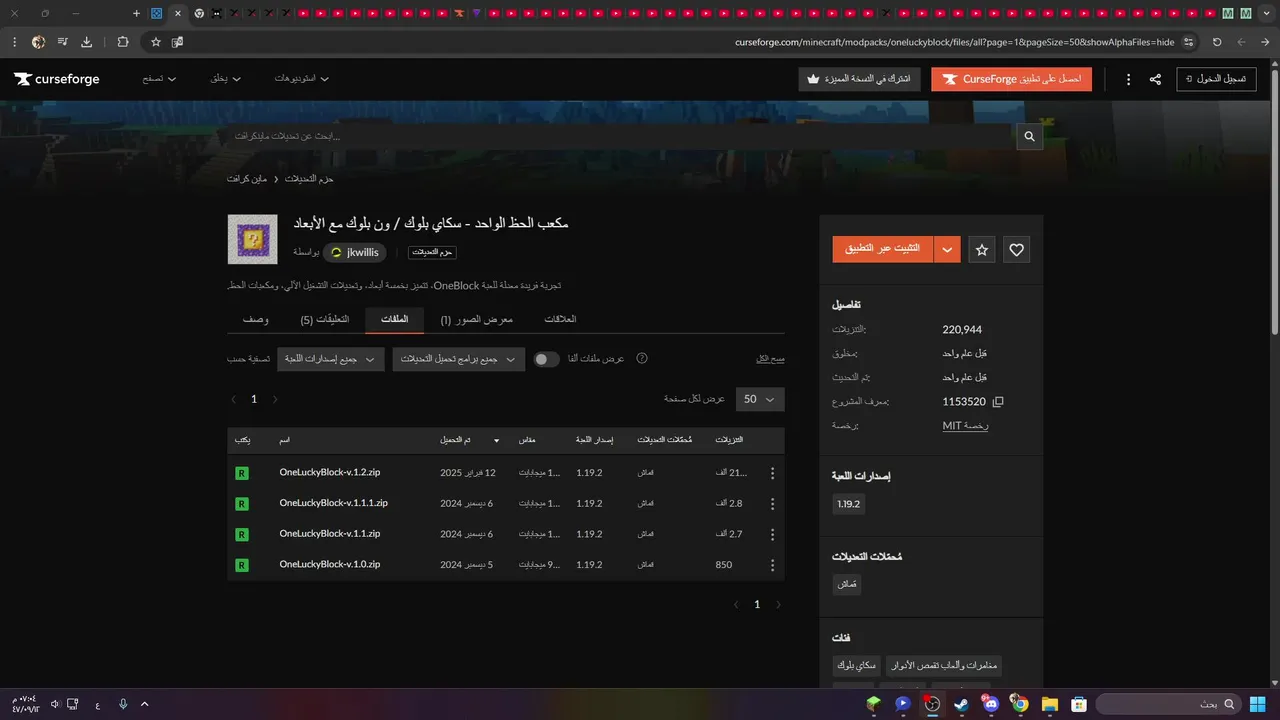Click in the mods search input field
1280x720 pixels.
tap(620, 136)
